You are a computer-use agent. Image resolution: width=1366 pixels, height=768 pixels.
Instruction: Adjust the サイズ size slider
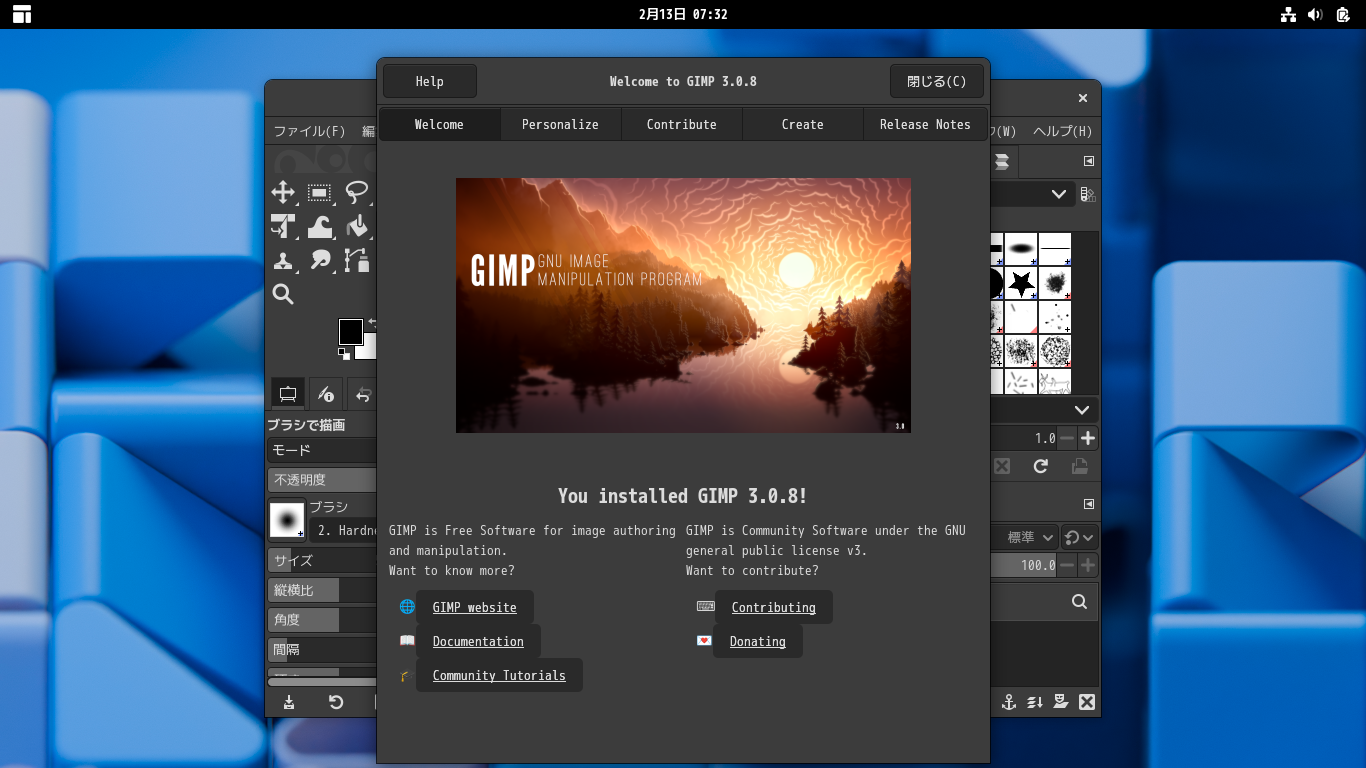(322, 560)
